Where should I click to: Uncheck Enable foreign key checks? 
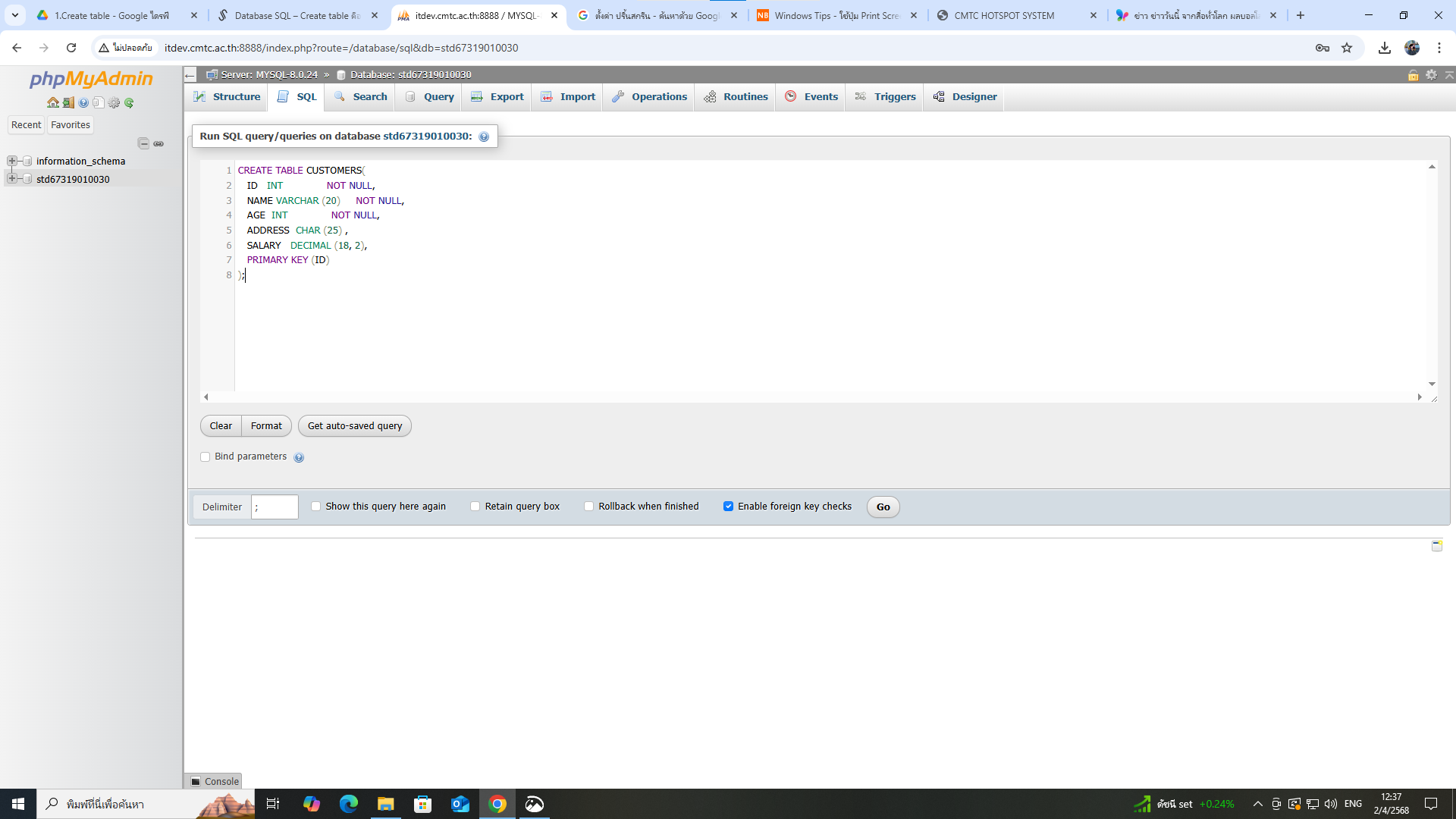(728, 507)
